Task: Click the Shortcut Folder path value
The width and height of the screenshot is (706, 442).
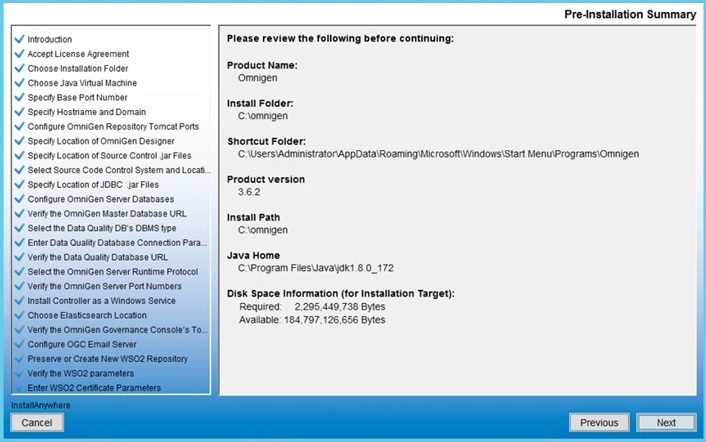Action: point(439,154)
